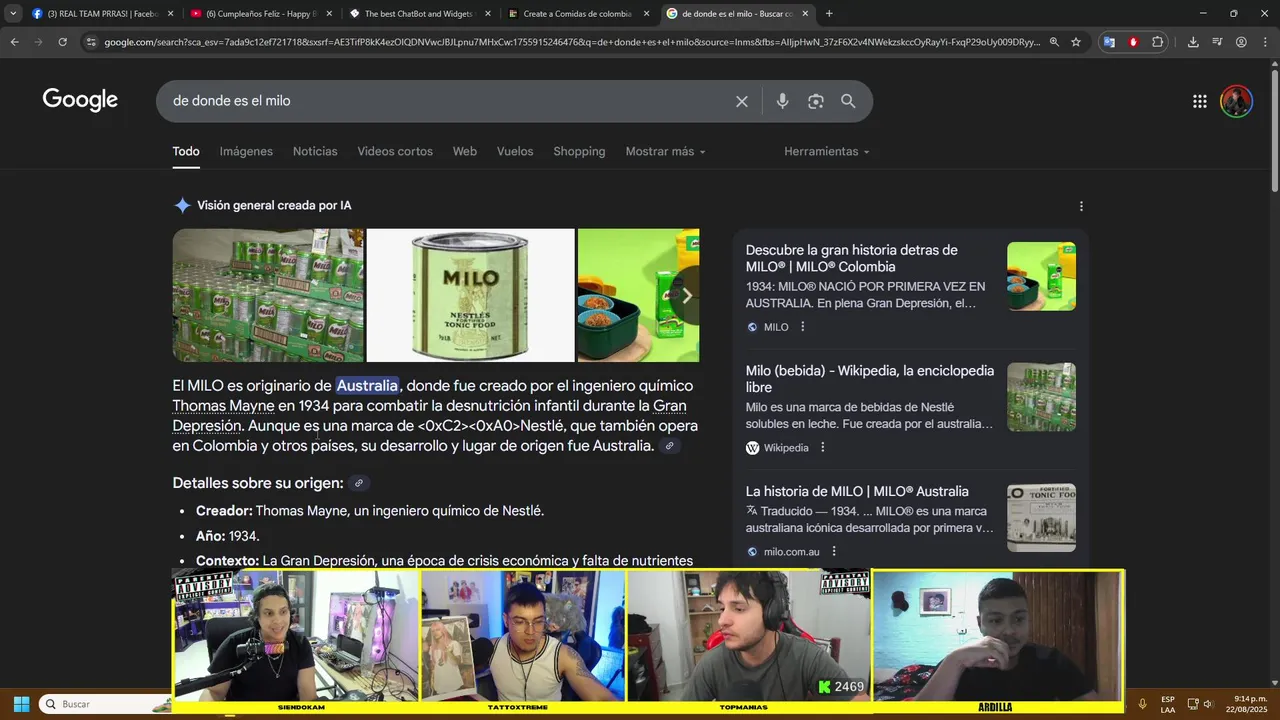This screenshot has height=720, width=1280.
Task: Switch to the Vuelos tab
Action: (x=515, y=151)
